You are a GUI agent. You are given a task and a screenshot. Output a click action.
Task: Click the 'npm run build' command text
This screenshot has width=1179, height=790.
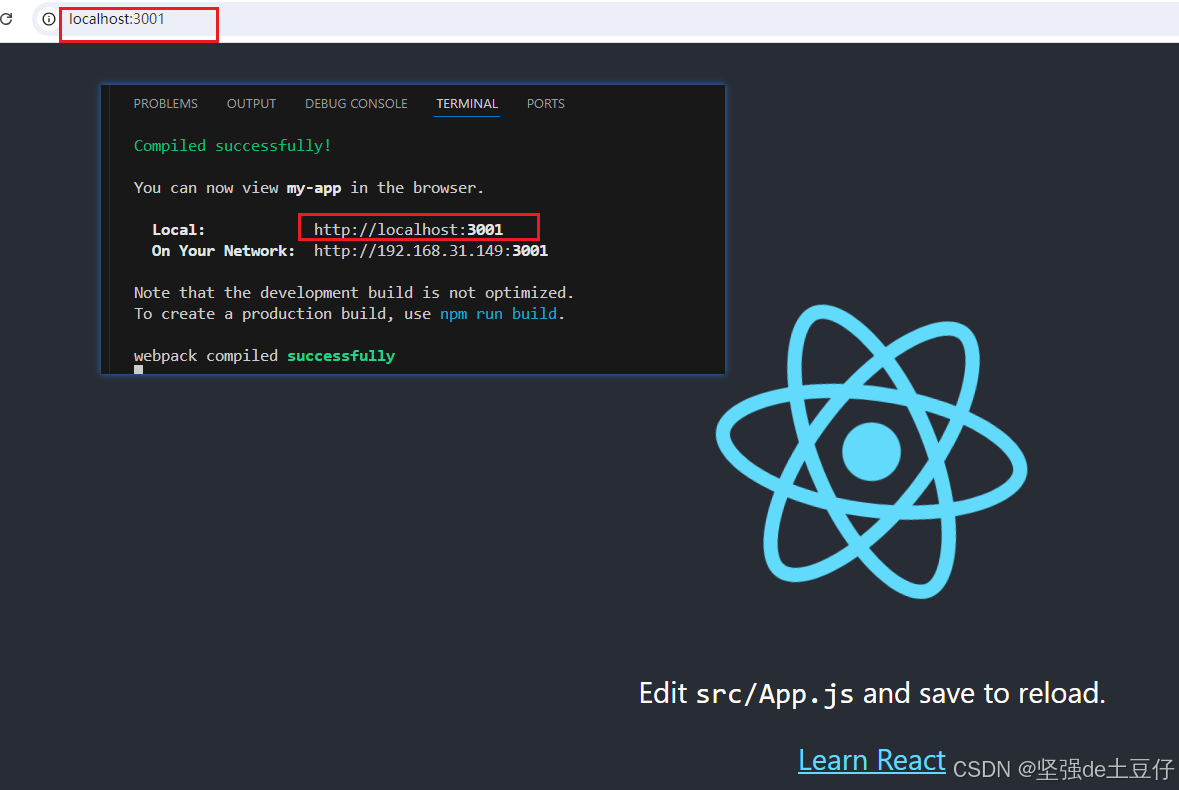tap(499, 313)
